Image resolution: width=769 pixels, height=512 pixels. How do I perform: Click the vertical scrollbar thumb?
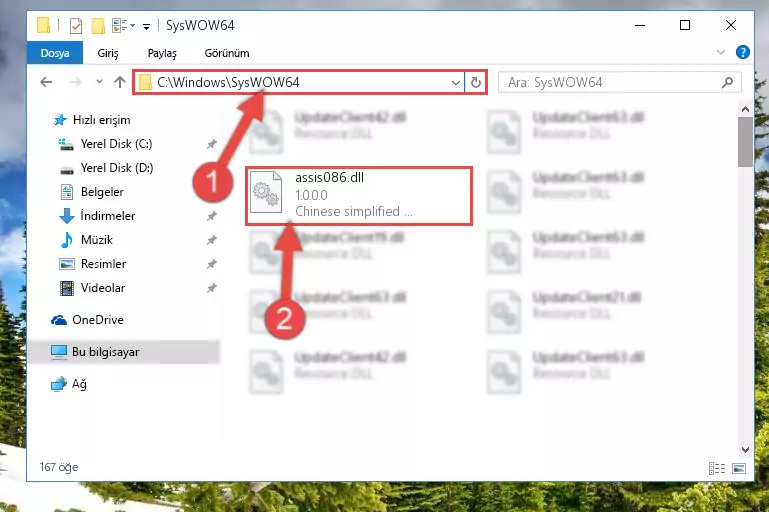click(745, 142)
